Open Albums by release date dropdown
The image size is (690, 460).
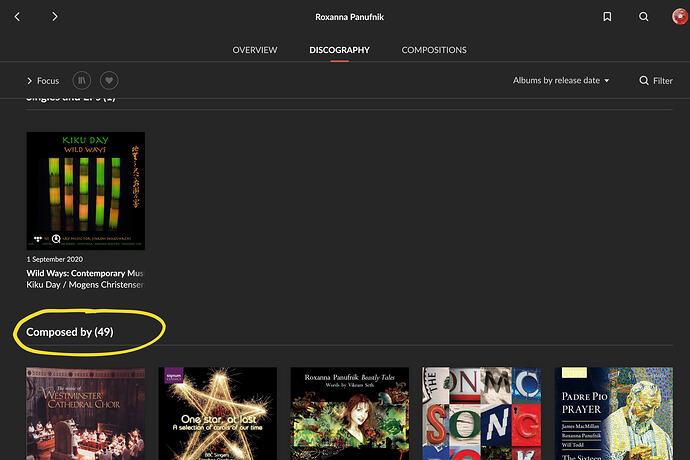pyautogui.click(x=561, y=81)
